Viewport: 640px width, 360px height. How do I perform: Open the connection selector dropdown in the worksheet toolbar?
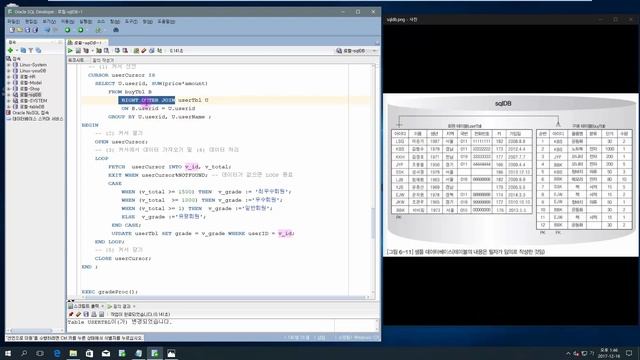[x=375, y=51]
